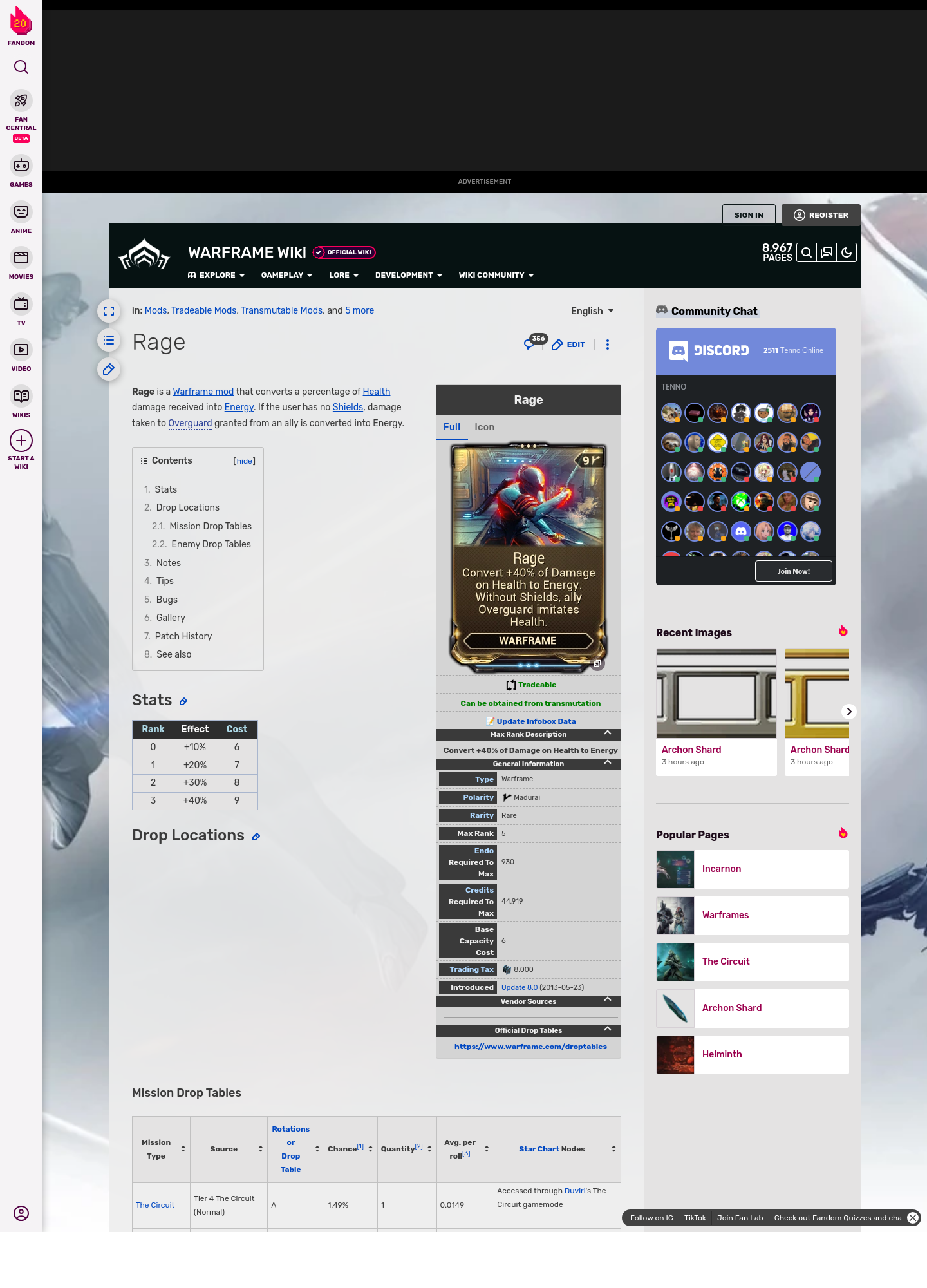The height and width of the screenshot is (1288, 927).
Task: Click the Edit page button
Action: (x=568, y=345)
